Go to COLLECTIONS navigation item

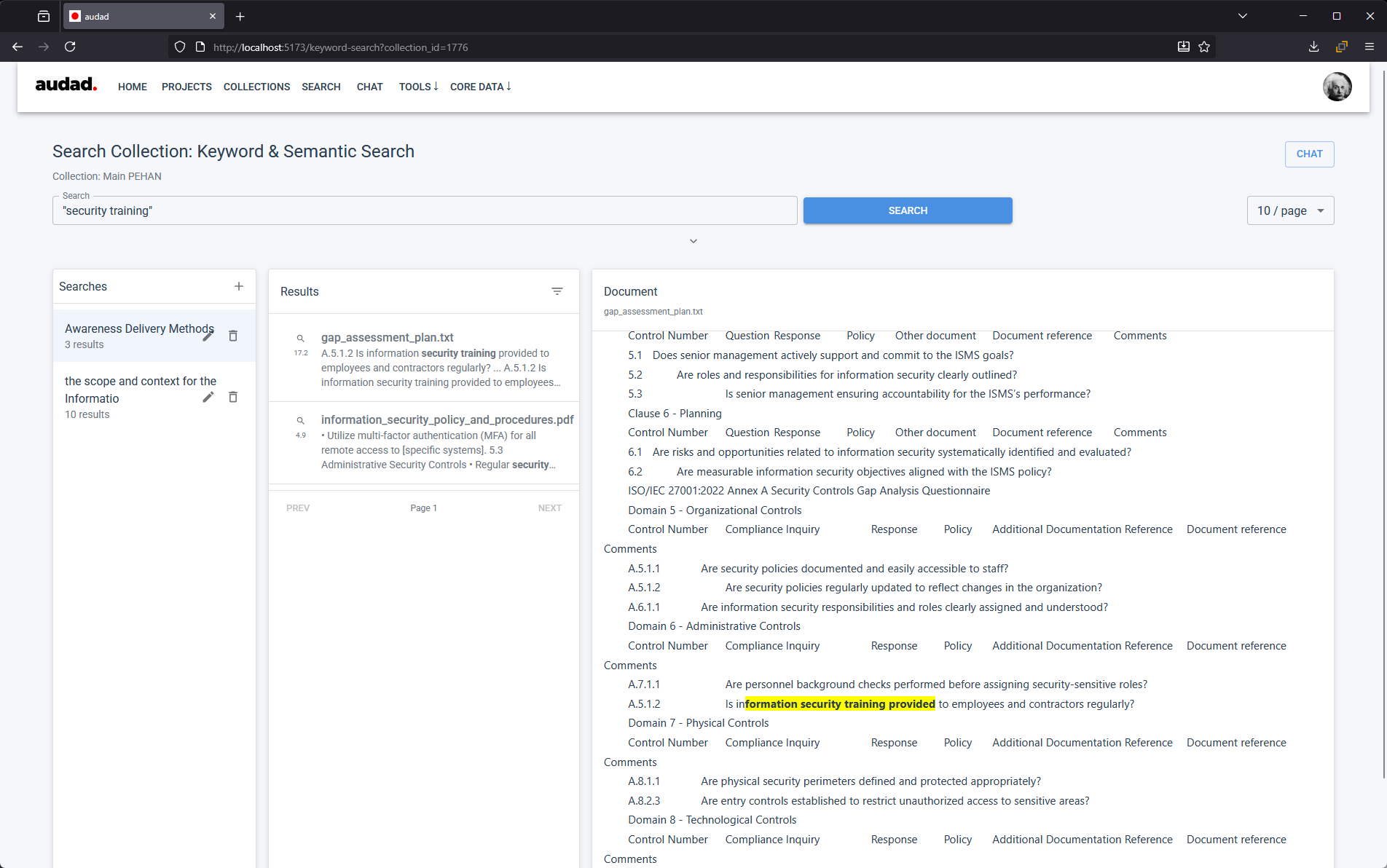tap(256, 87)
